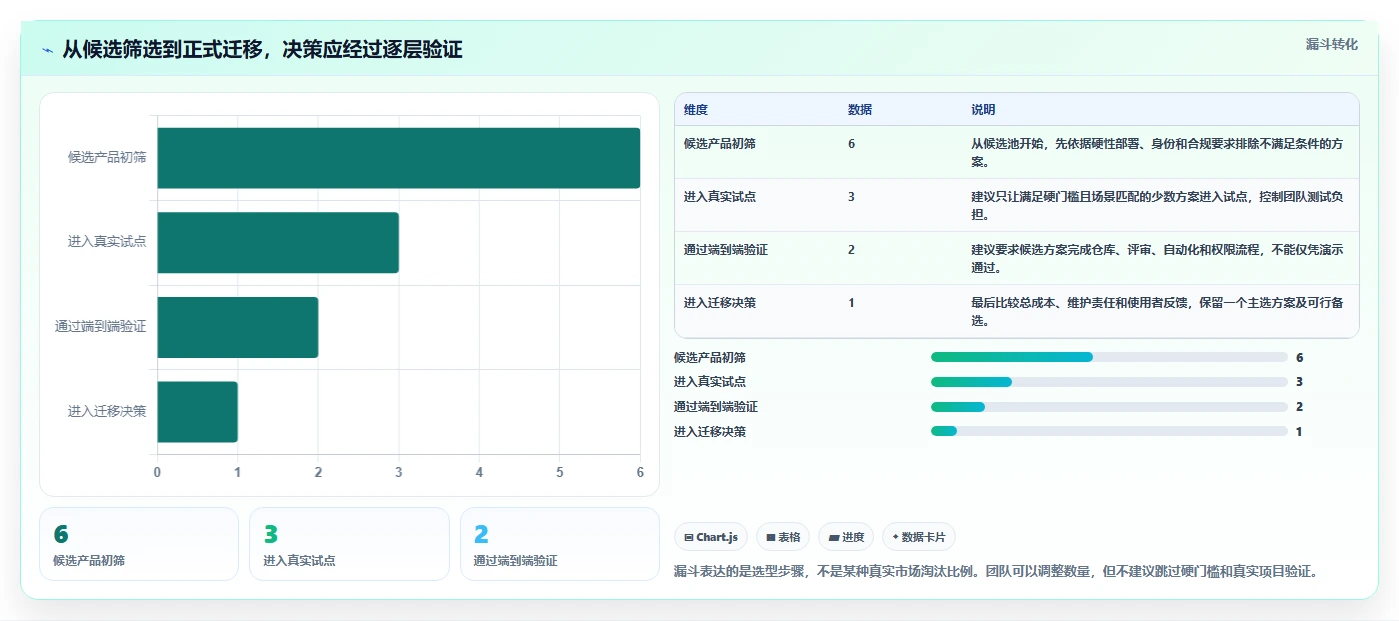Click chart y-axis label 进入迁移决策
The height and width of the screenshot is (621, 1399).
click(x=107, y=411)
